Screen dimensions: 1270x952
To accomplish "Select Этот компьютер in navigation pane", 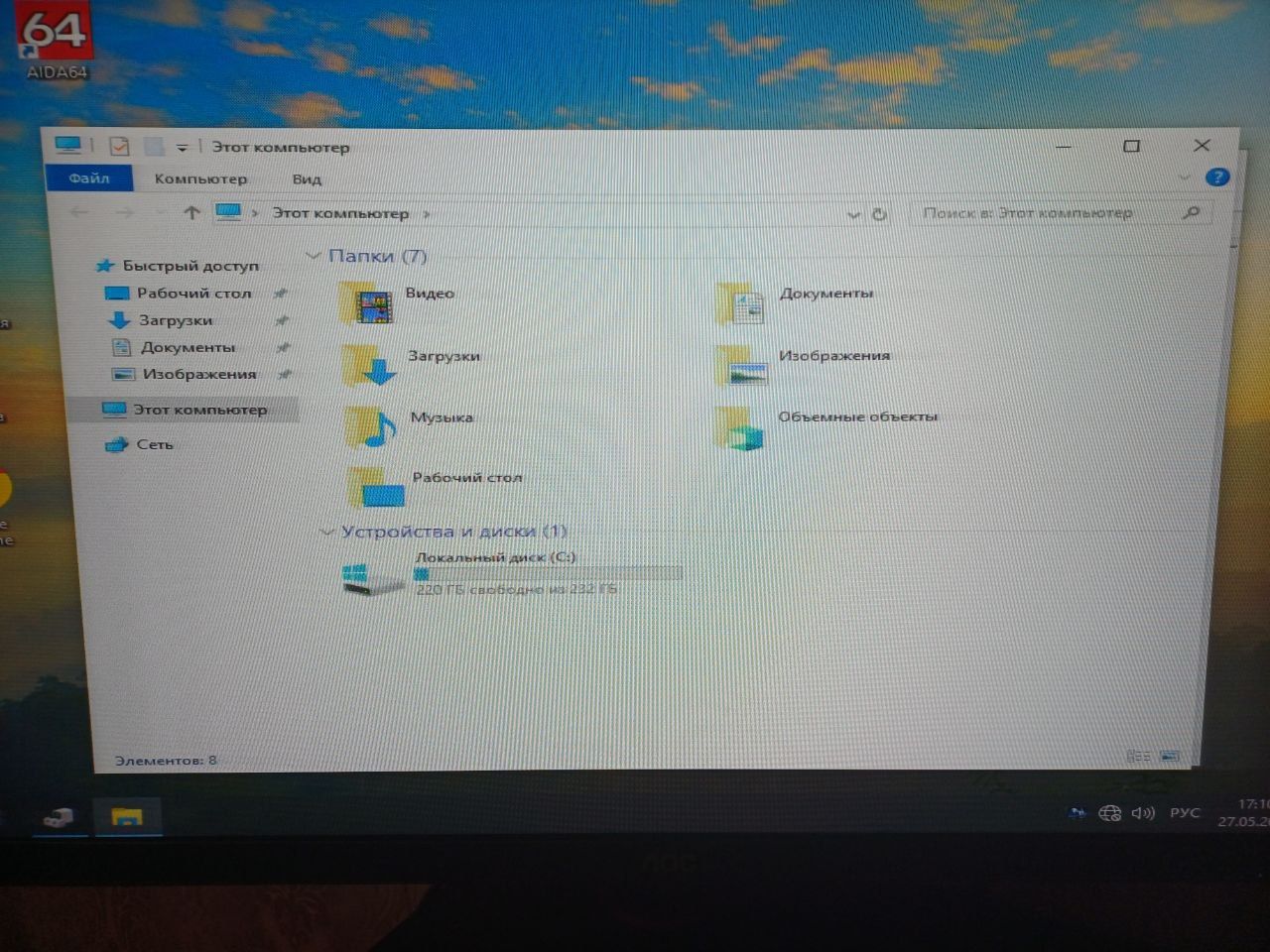I will [x=186, y=409].
